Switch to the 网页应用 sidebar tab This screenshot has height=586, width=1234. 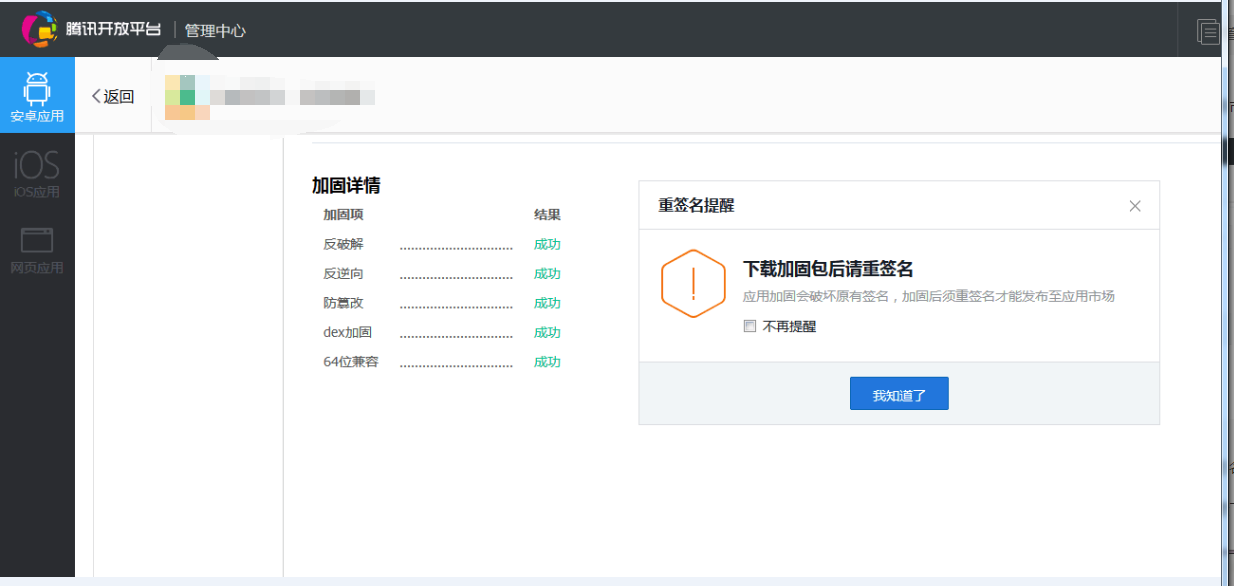[37, 250]
